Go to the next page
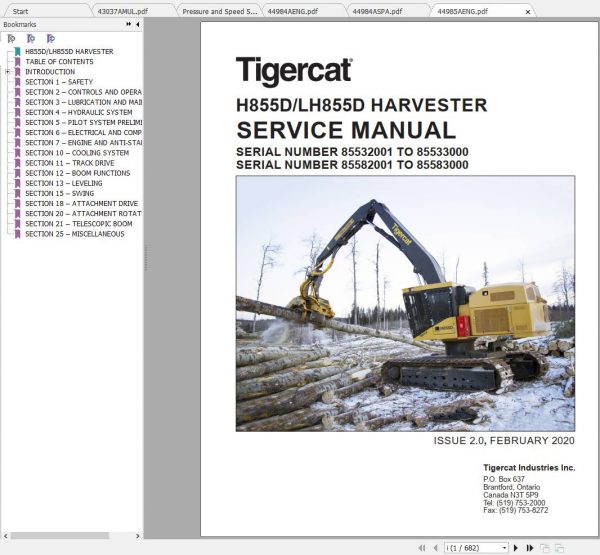 (515, 548)
